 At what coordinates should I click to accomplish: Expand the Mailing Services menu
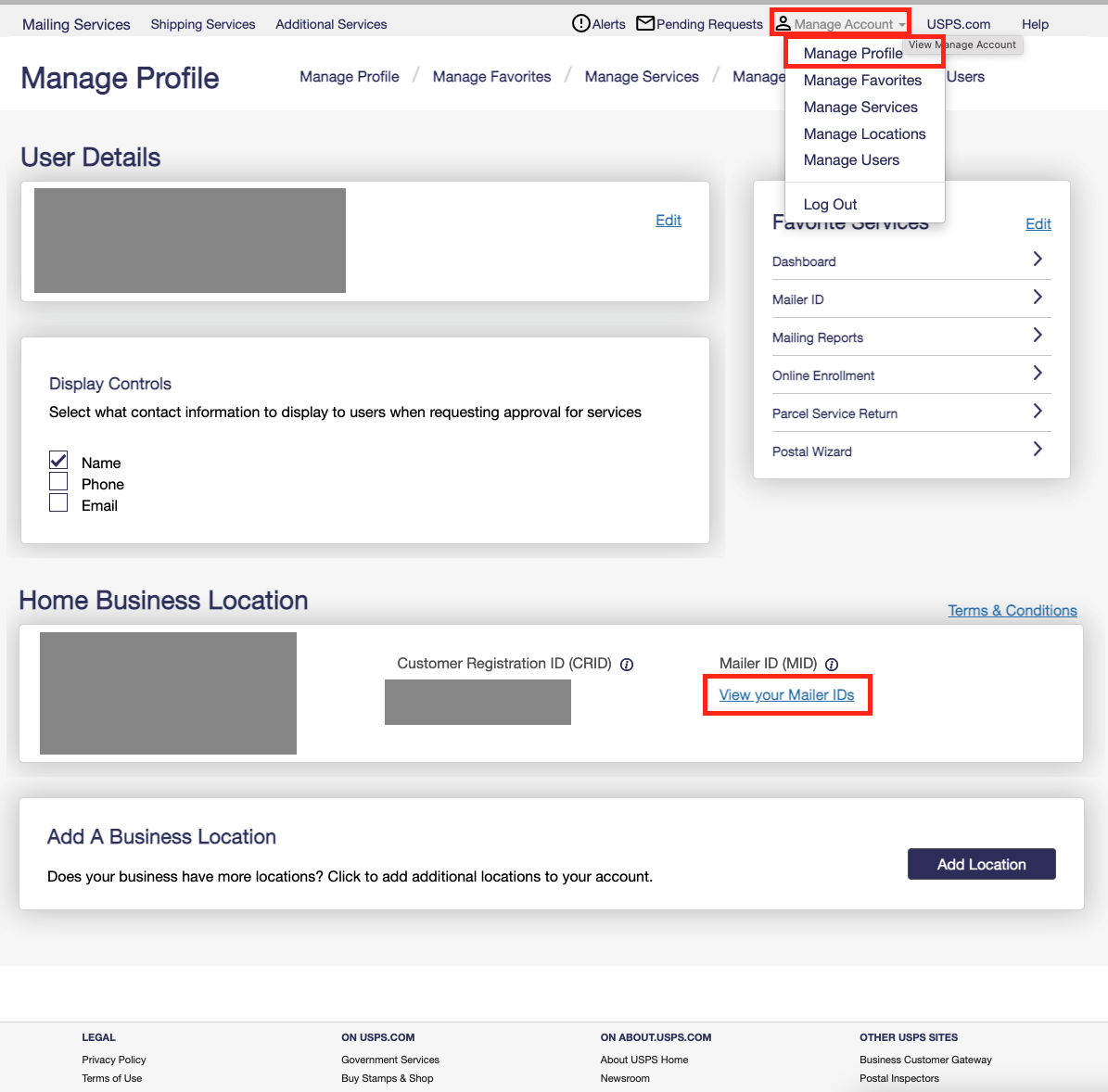[76, 24]
